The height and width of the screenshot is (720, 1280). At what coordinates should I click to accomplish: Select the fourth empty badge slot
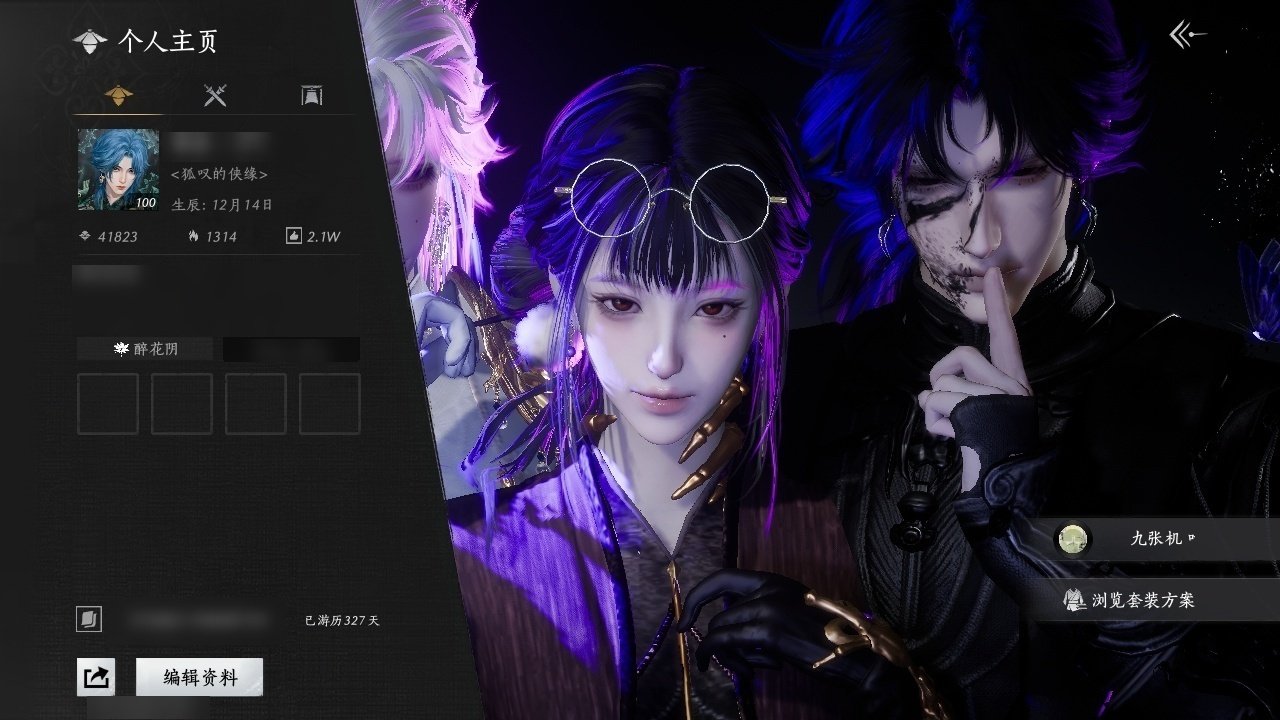pos(330,404)
